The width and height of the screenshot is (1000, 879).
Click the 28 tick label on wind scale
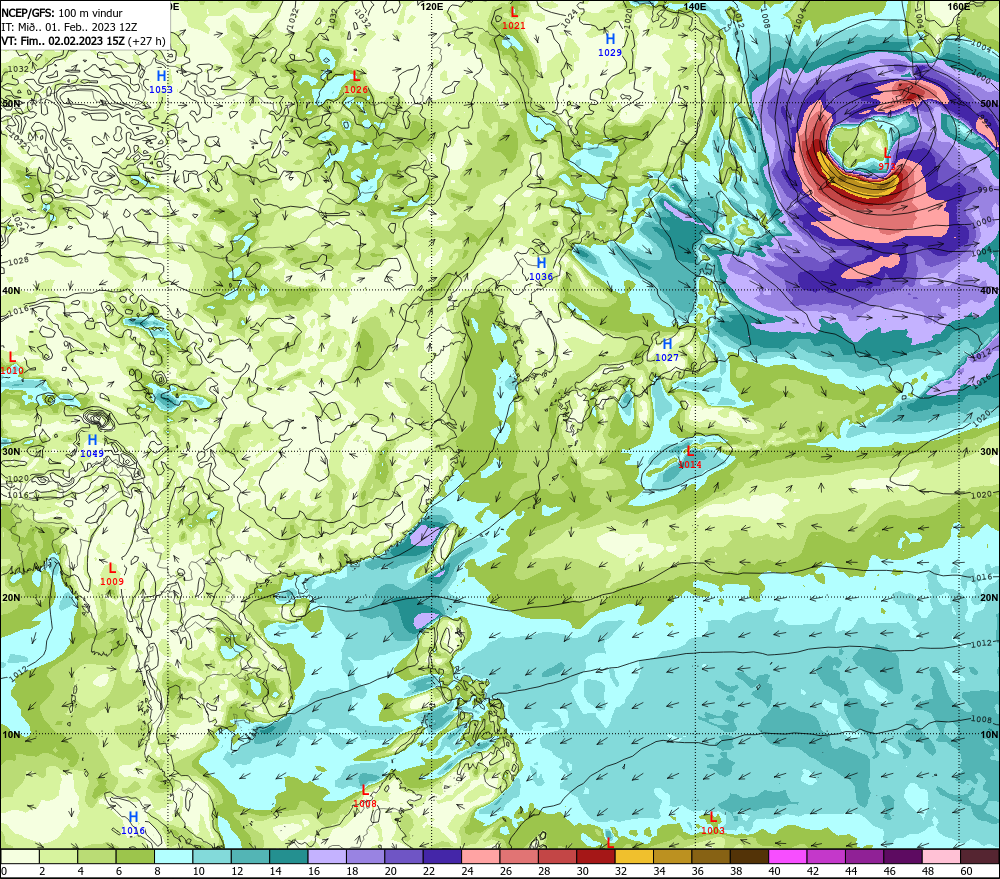pyautogui.click(x=544, y=871)
